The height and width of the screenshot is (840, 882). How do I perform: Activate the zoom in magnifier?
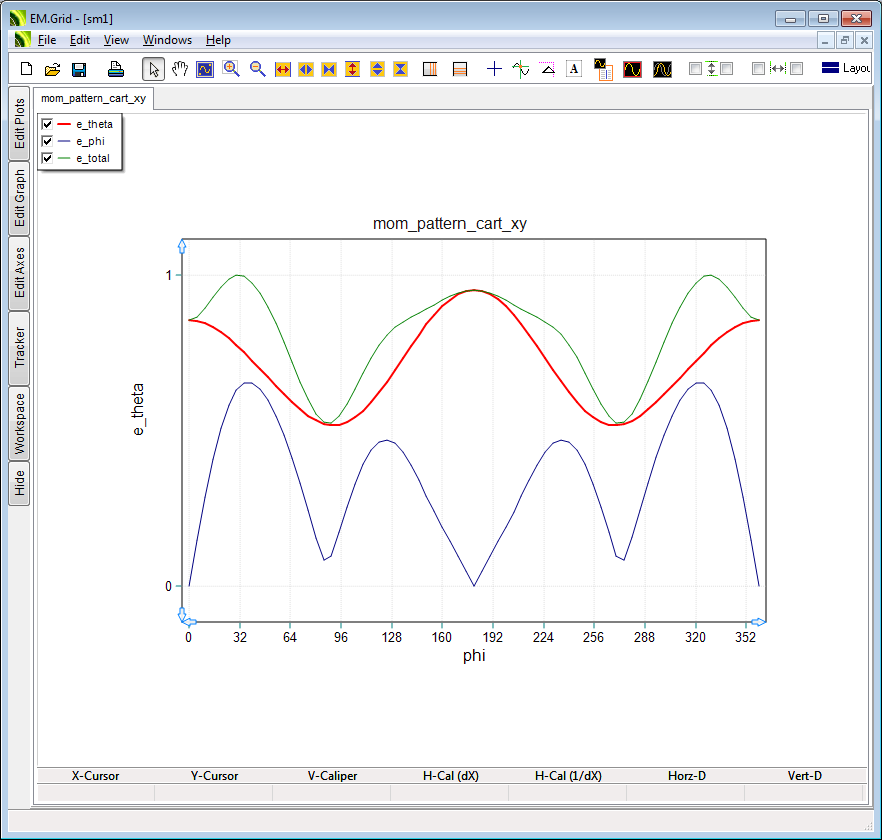click(x=231, y=69)
